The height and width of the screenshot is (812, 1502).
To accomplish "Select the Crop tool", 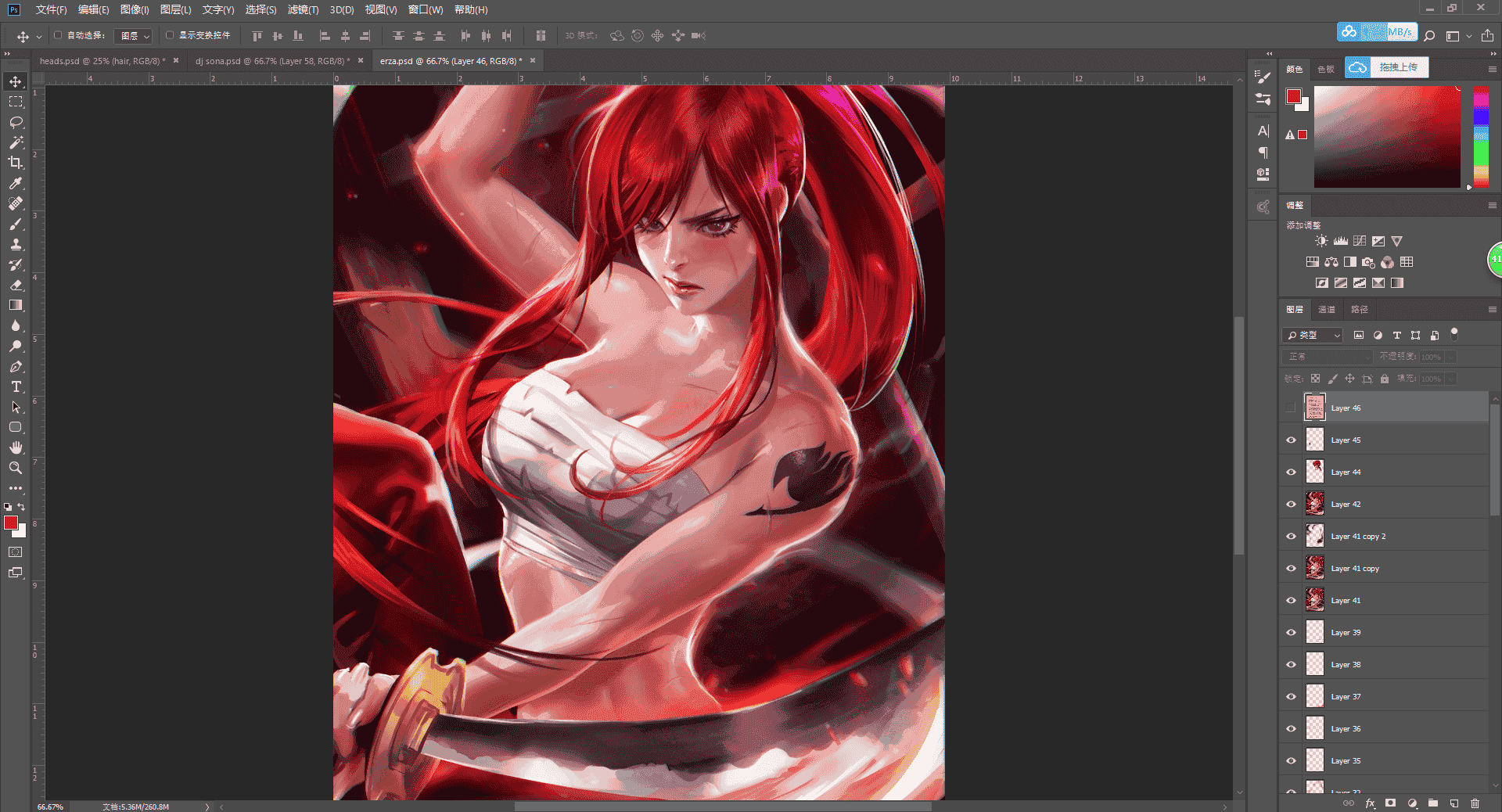I will 16,163.
